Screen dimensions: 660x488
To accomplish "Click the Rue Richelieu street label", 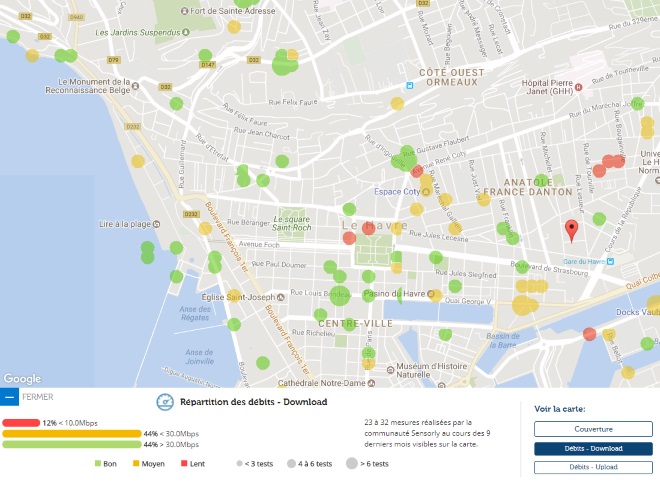I will (x=314, y=333).
